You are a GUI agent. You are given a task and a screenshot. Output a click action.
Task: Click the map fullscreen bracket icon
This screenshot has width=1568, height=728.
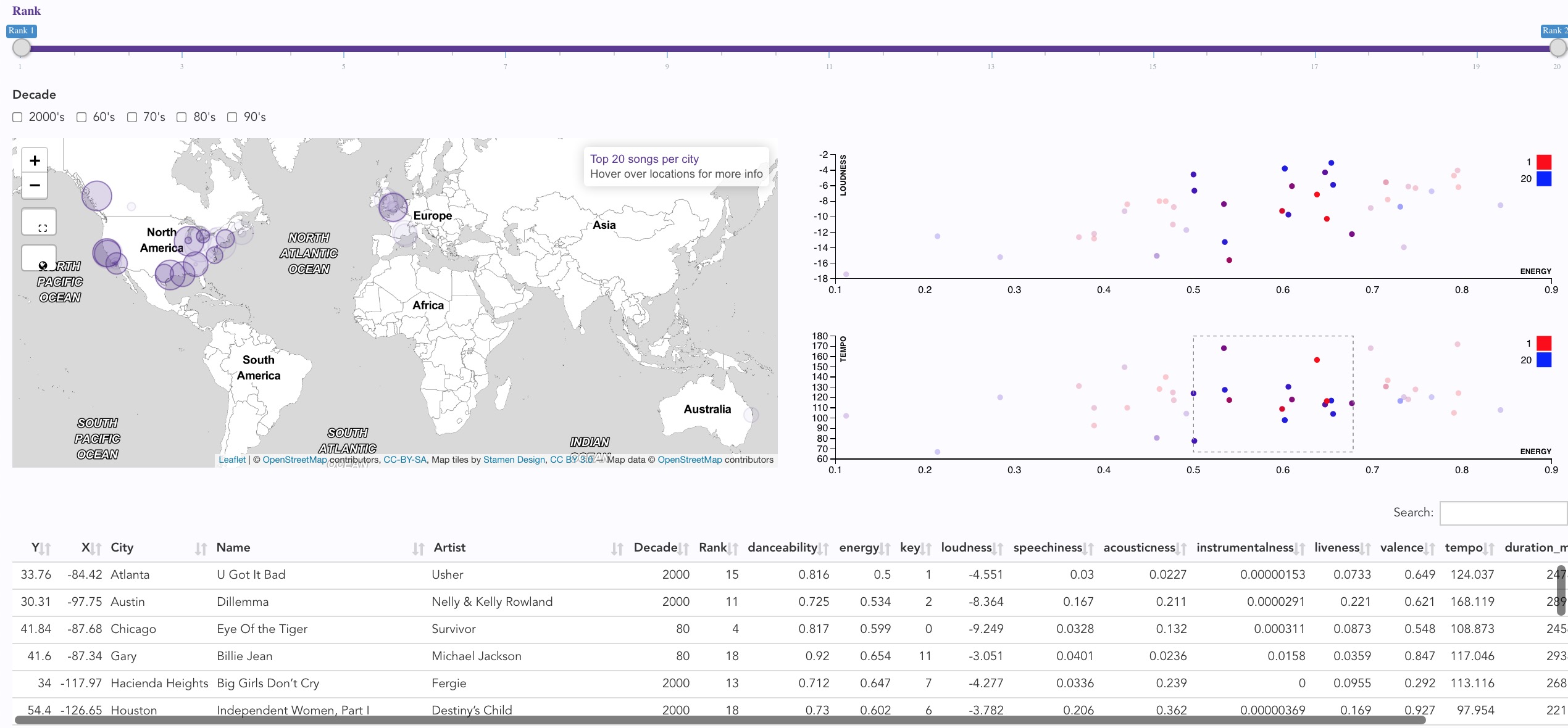tap(42, 228)
